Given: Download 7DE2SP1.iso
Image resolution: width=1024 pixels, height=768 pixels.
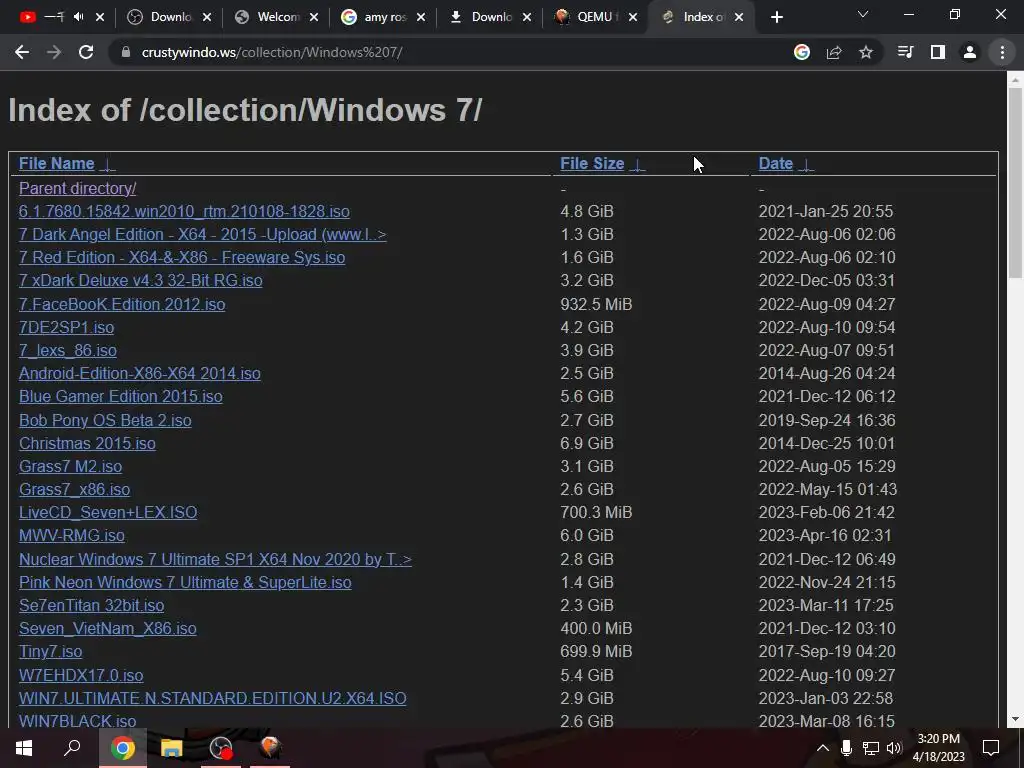Looking at the screenshot, I should 67,327.
